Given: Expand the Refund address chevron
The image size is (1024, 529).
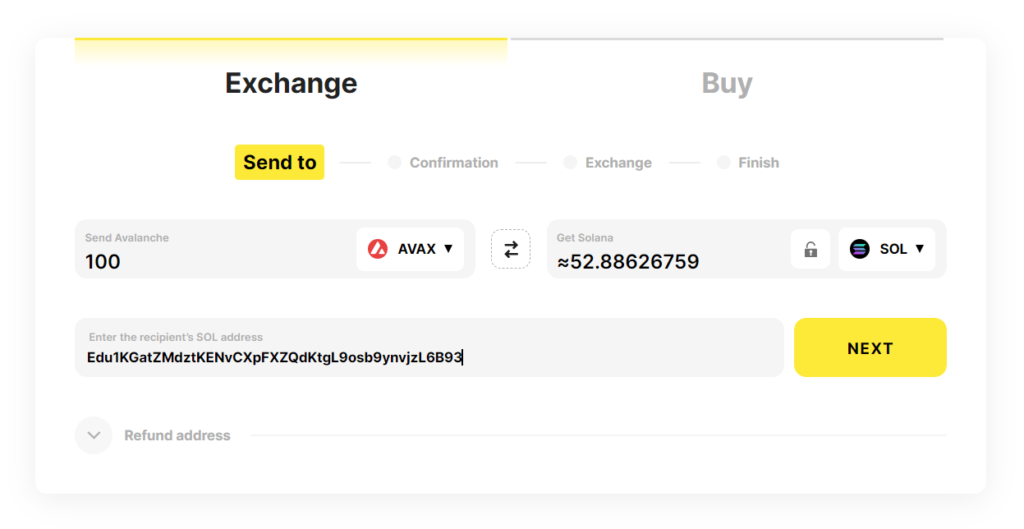Looking at the screenshot, I should pos(93,435).
